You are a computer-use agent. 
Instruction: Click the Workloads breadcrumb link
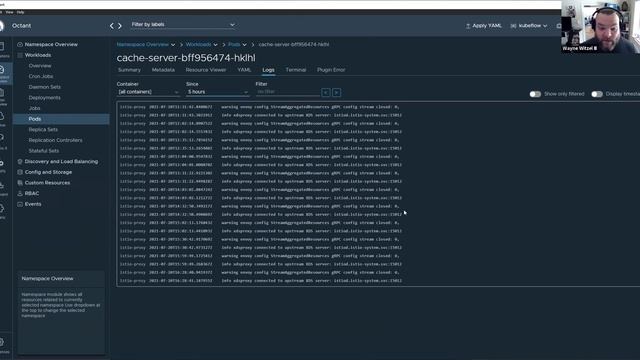point(198,44)
